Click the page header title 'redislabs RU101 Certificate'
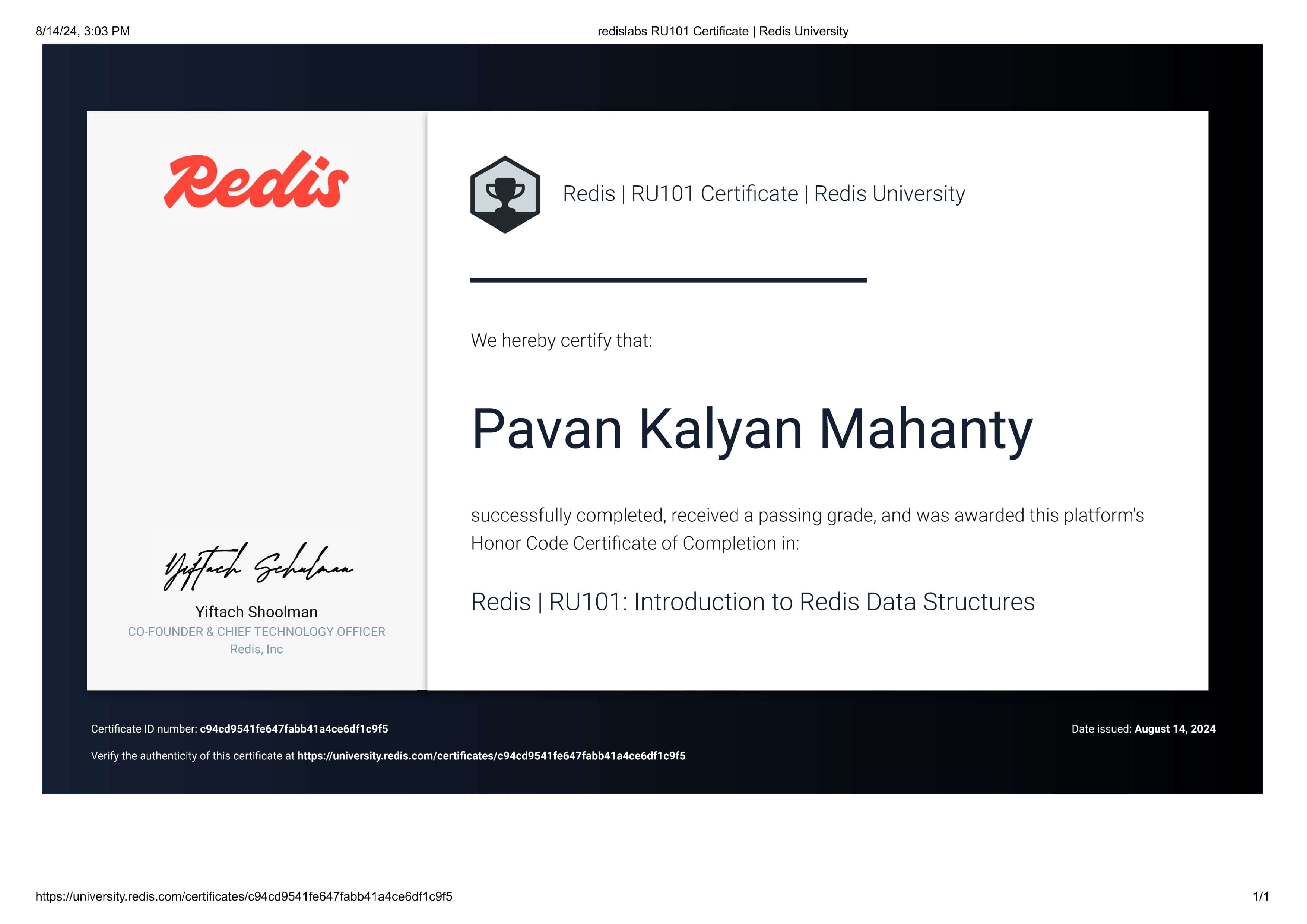The width and height of the screenshot is (1307, 924). (722, 31)
